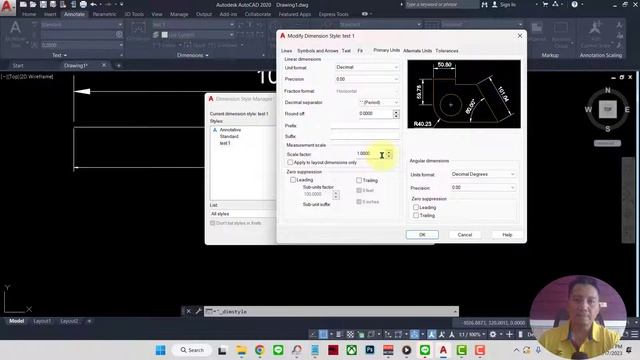The width and height of the screenshot is (640, 360).
Task: Click the Add Current Scale icon in Annotation Scaling
Action: pyautogui.click(x=595, y=28)
